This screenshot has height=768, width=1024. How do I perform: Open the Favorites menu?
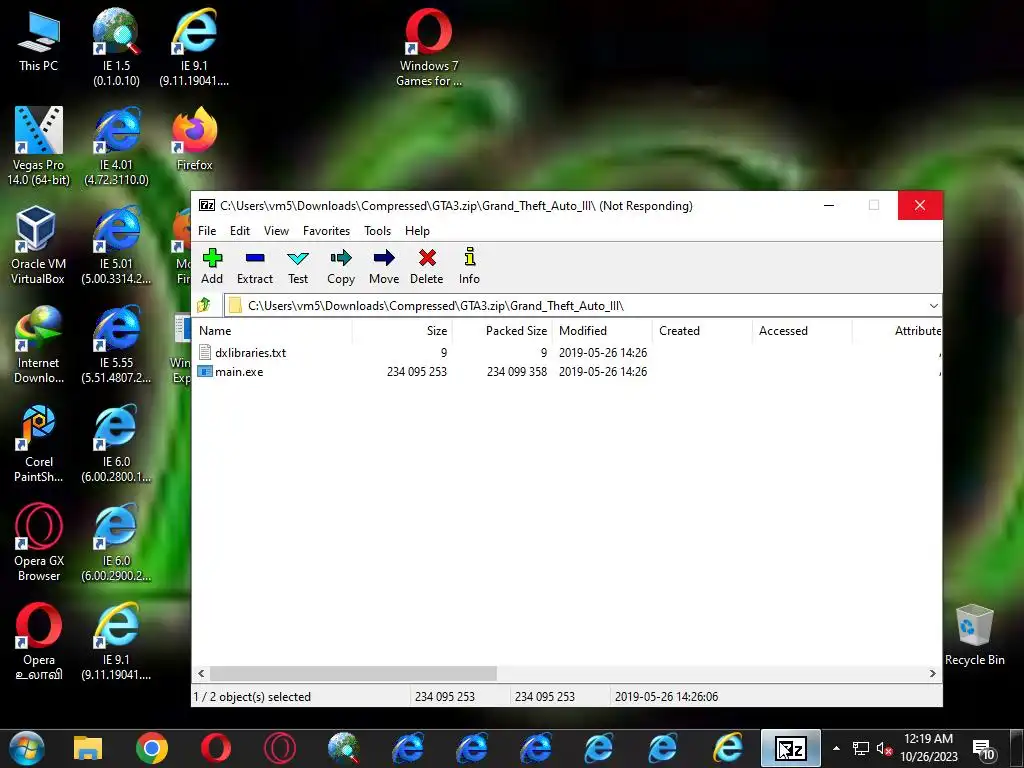(x=327, y=231)
